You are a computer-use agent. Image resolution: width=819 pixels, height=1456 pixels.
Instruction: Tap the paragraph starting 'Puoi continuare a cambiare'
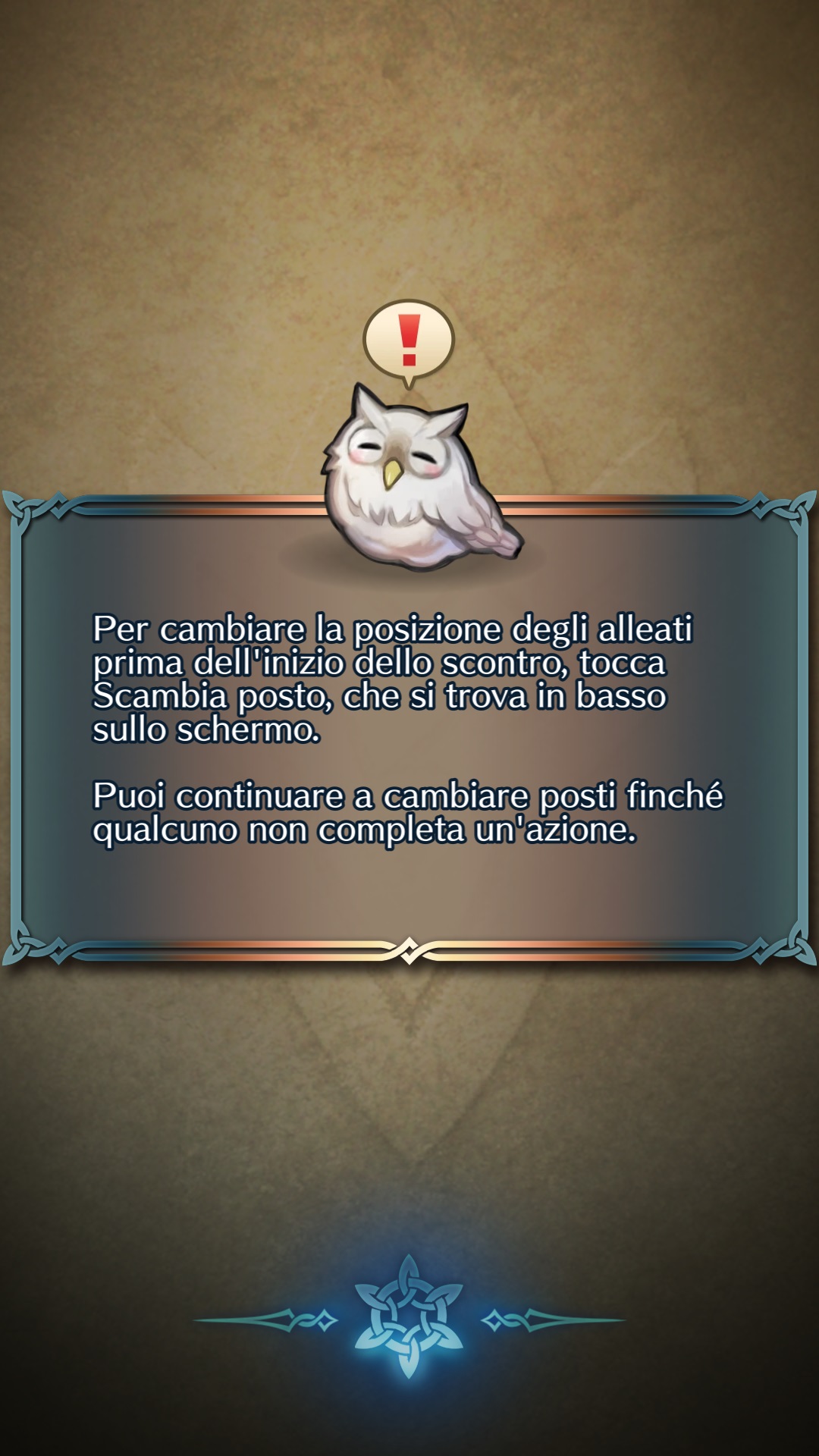click(408, 812)
